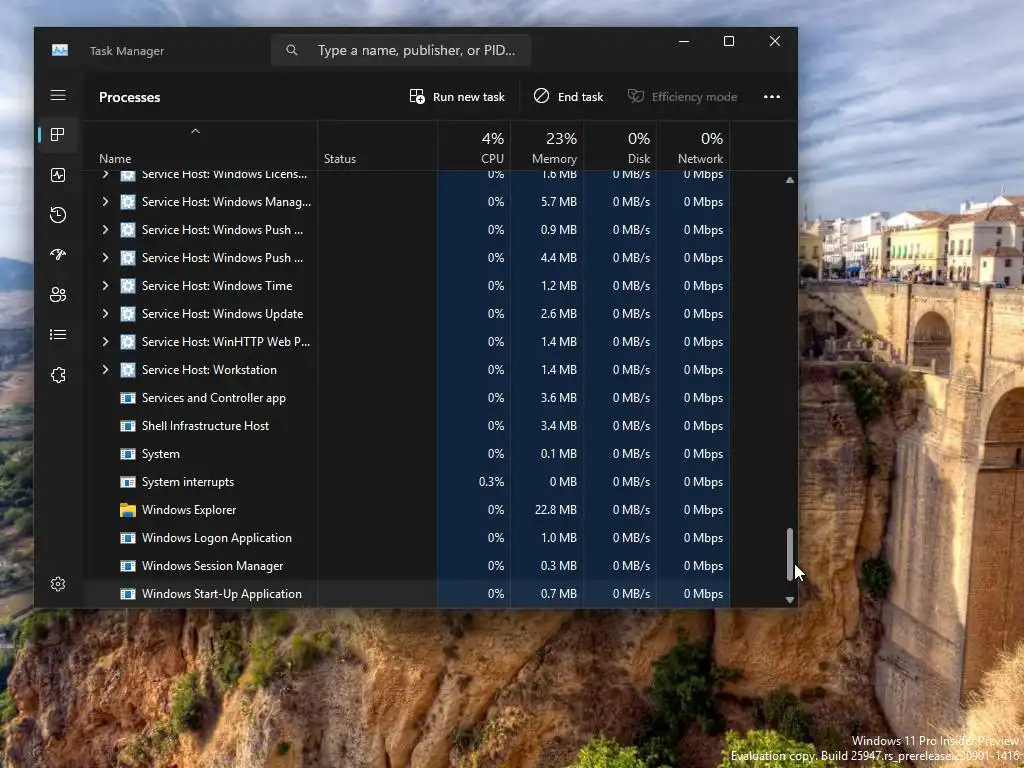The width and height of the screenshot is (1024, 768).
Task: Expand Service Host: Windows Update
Action: 105,313
